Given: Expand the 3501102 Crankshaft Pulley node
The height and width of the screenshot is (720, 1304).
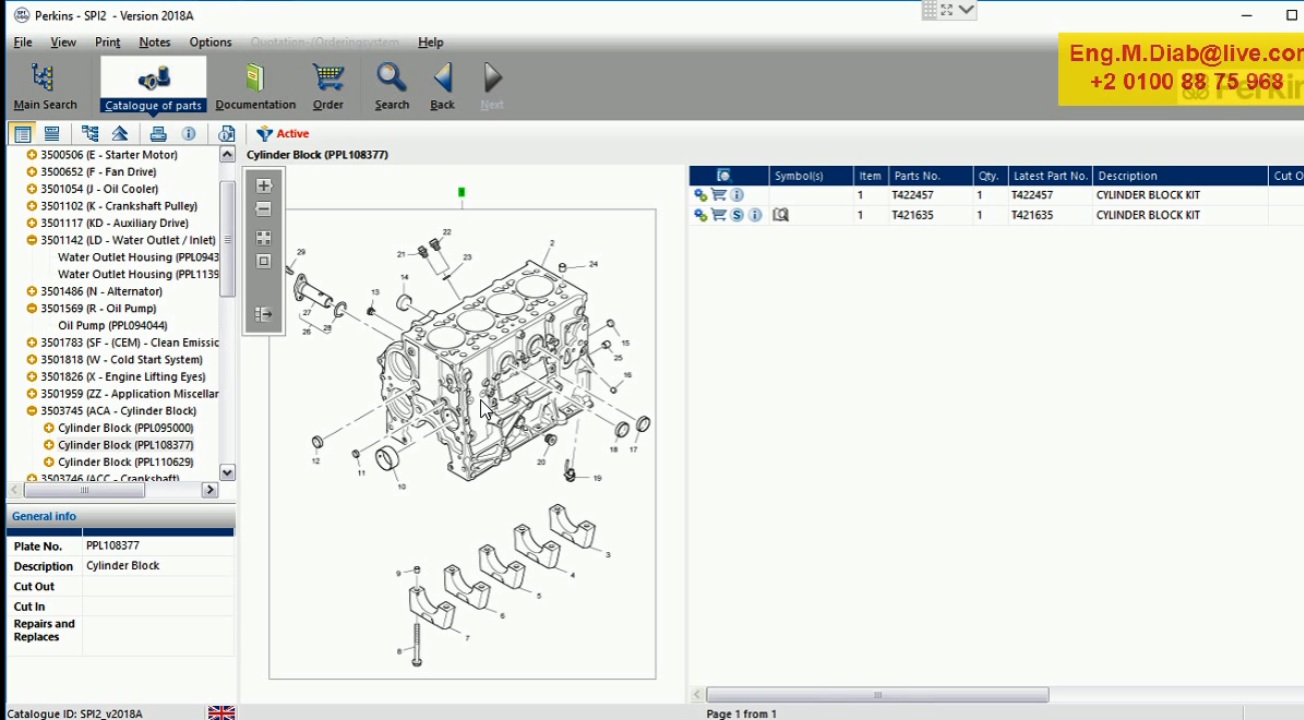Looking at the screenshot, I should (x=32, y=206).
